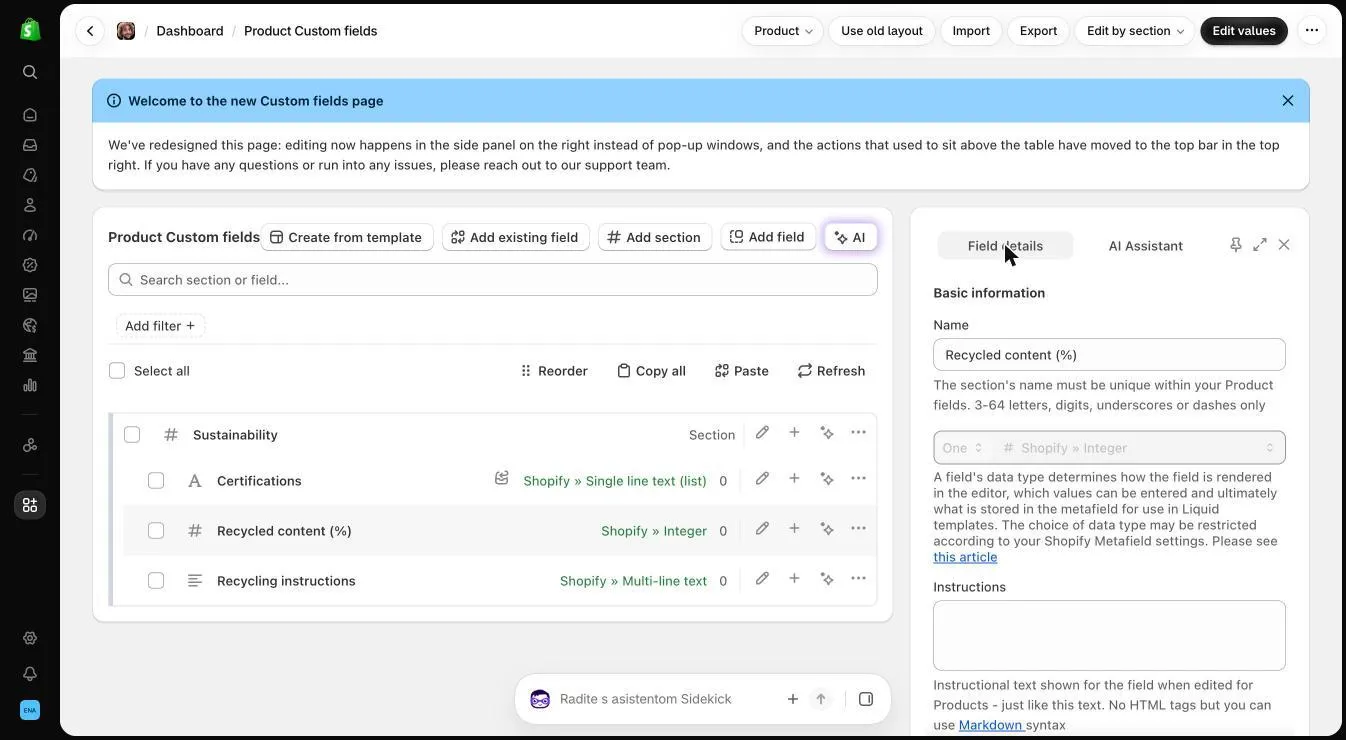
Task: Open sidebar Apps grid icon
Action: click(x=30, y=505)
